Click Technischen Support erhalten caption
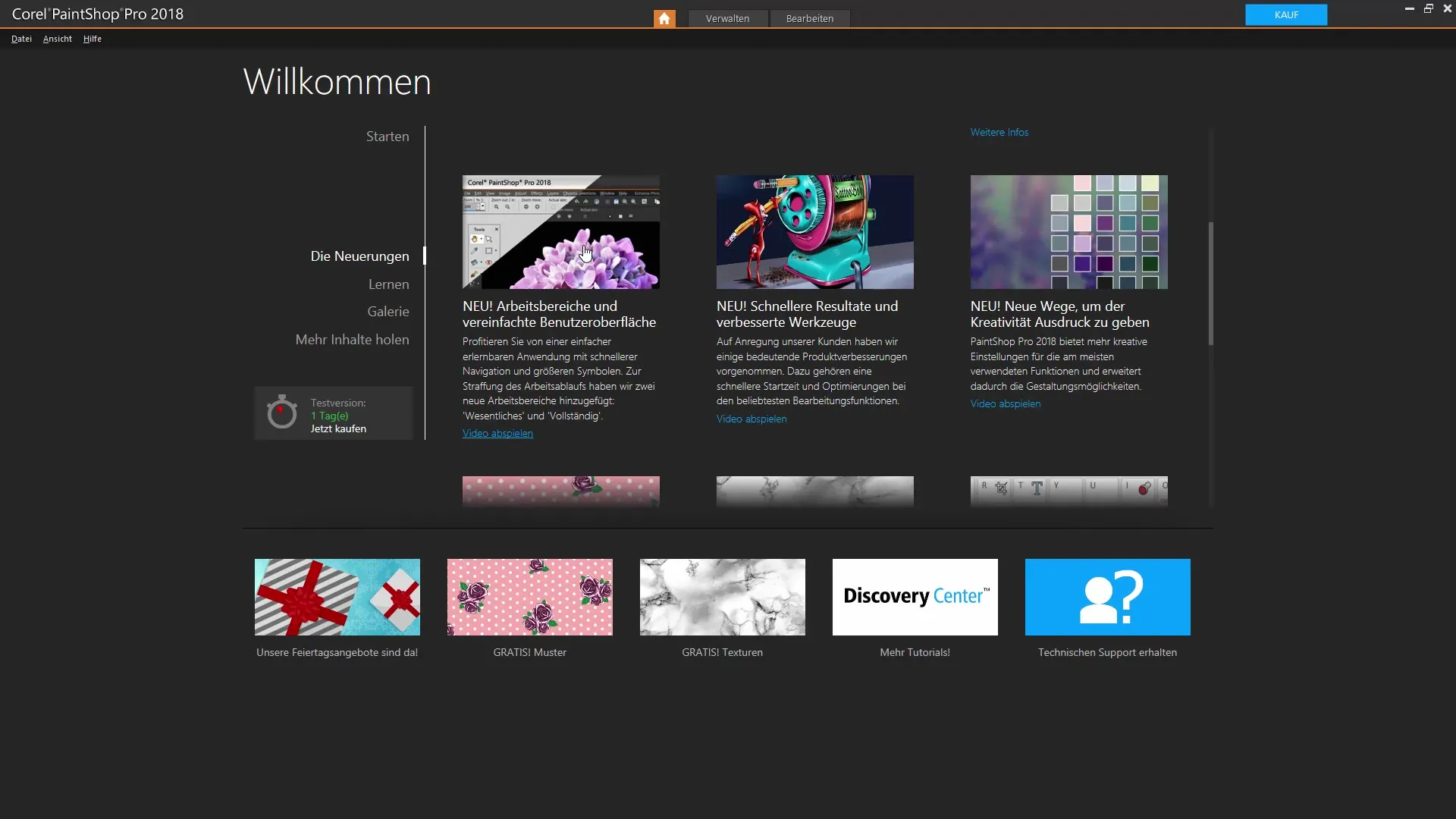This screenshot has height=819, width=1456. [1108, 653]
